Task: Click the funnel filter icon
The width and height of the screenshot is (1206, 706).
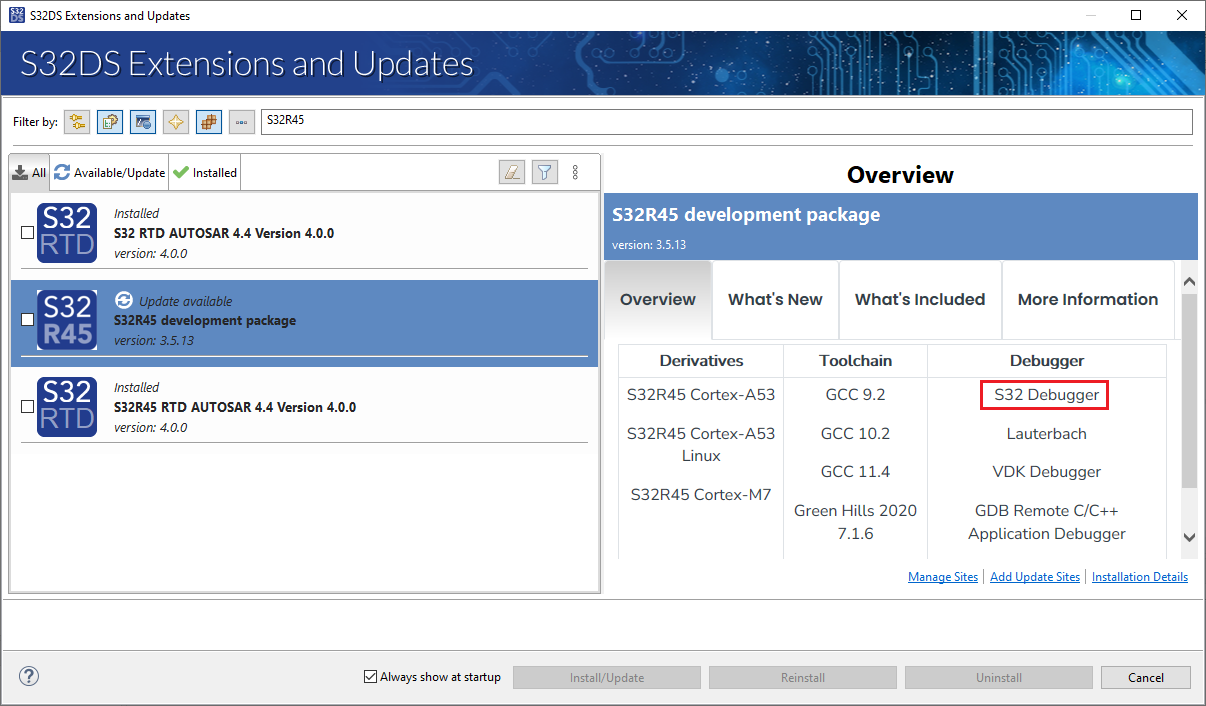Action: (544, 171)
